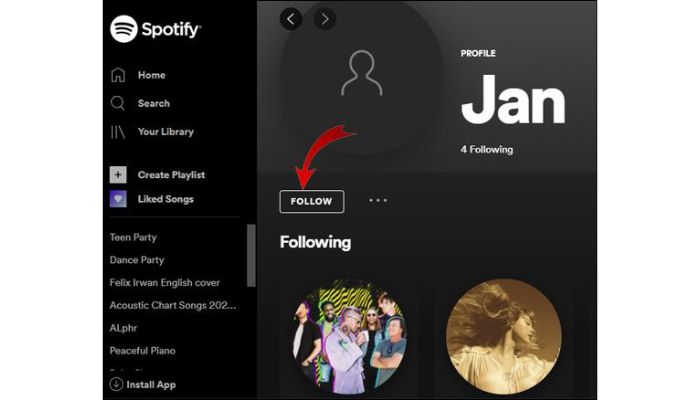700x400 pixels.
Task: Open the band group artist thumbnail
Action: click(x=349, y=337)
